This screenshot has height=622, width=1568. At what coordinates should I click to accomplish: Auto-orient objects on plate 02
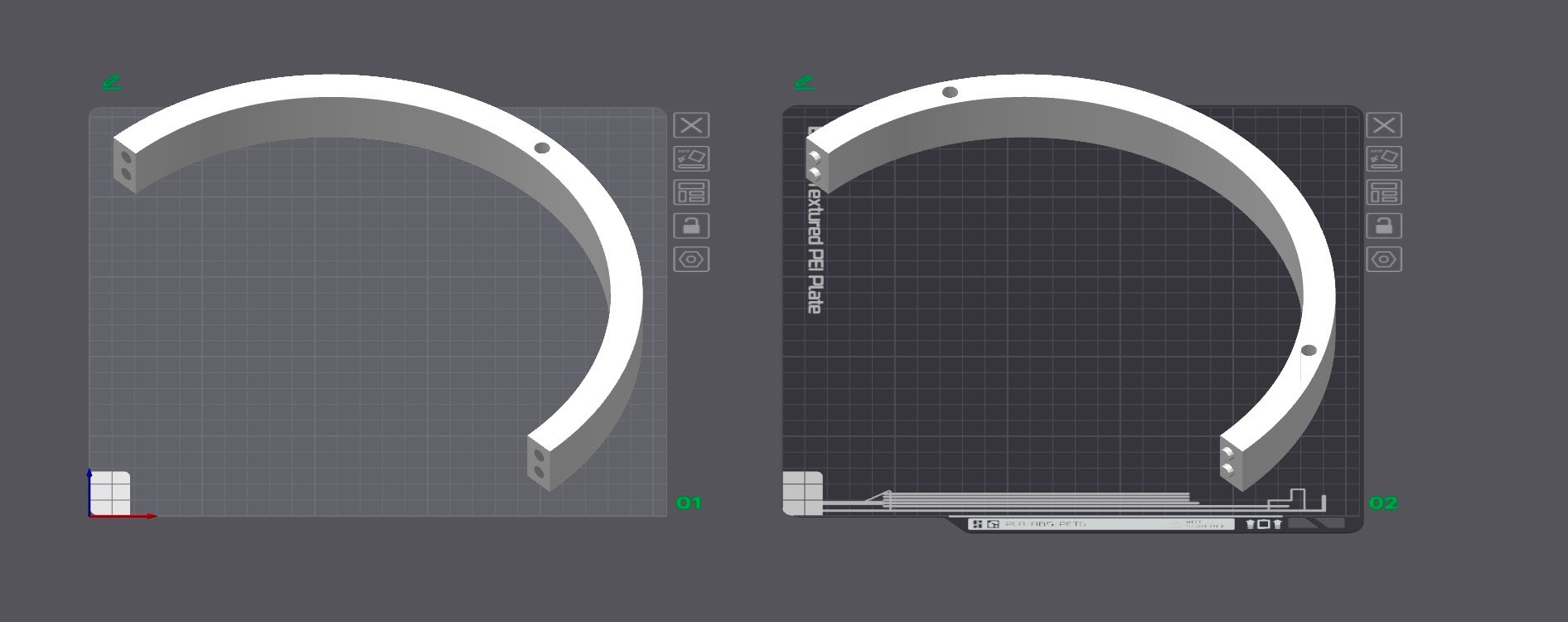tap(1384, 158)
